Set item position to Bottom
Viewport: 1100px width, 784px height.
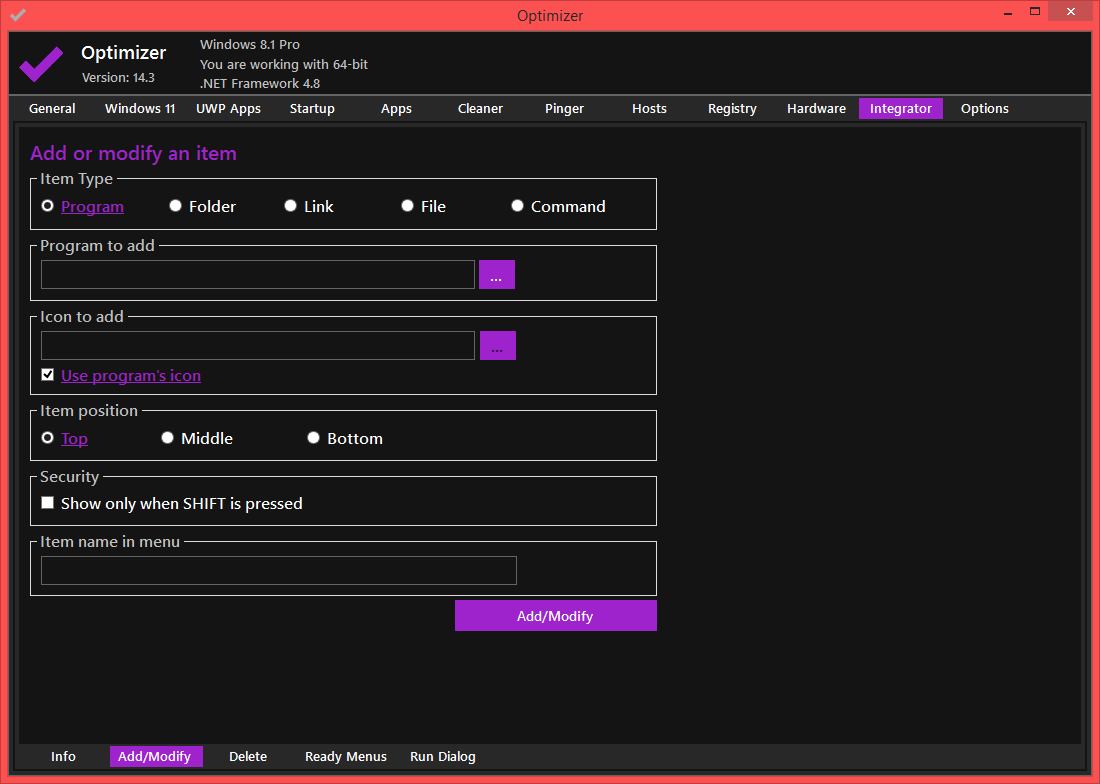click(314, 438)
